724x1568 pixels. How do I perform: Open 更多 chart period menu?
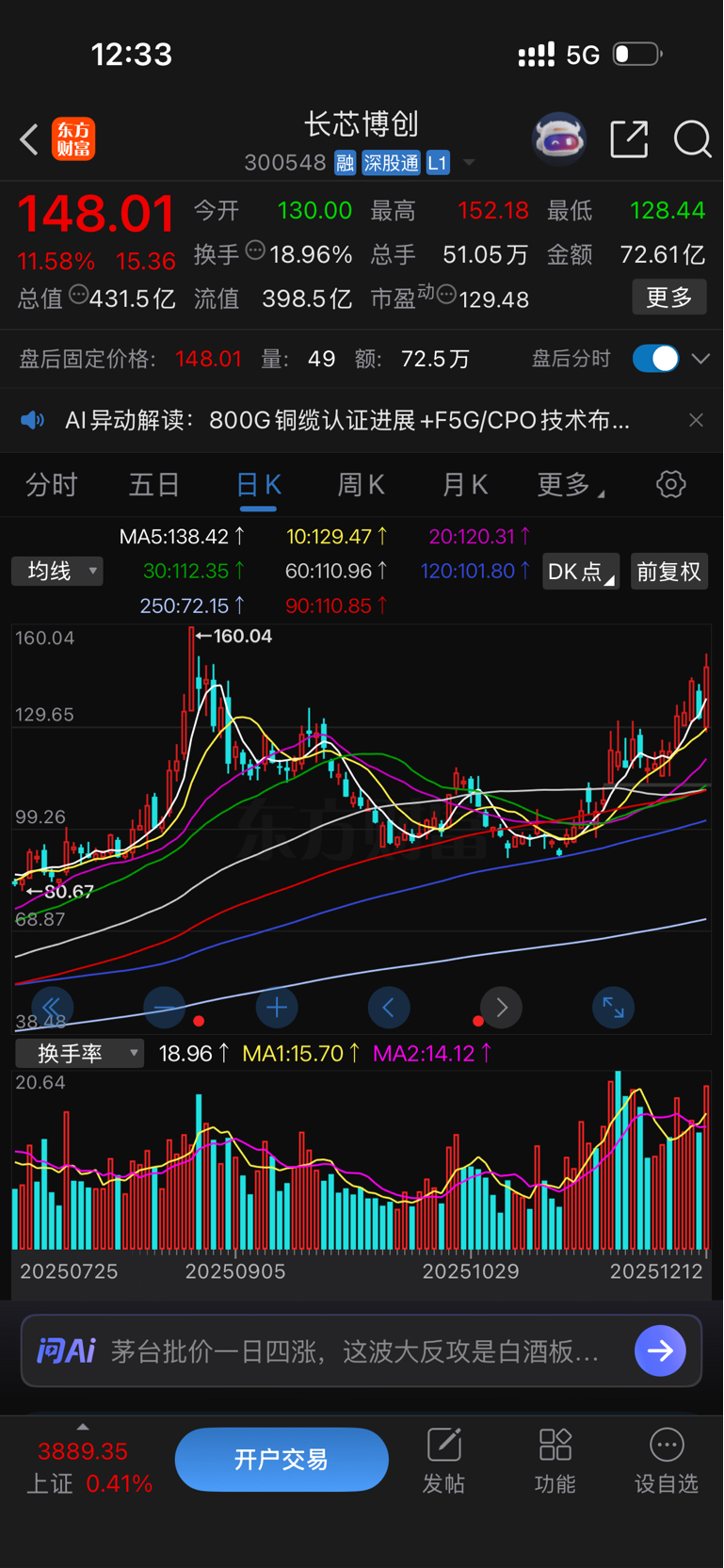click(x=571, y=485)
